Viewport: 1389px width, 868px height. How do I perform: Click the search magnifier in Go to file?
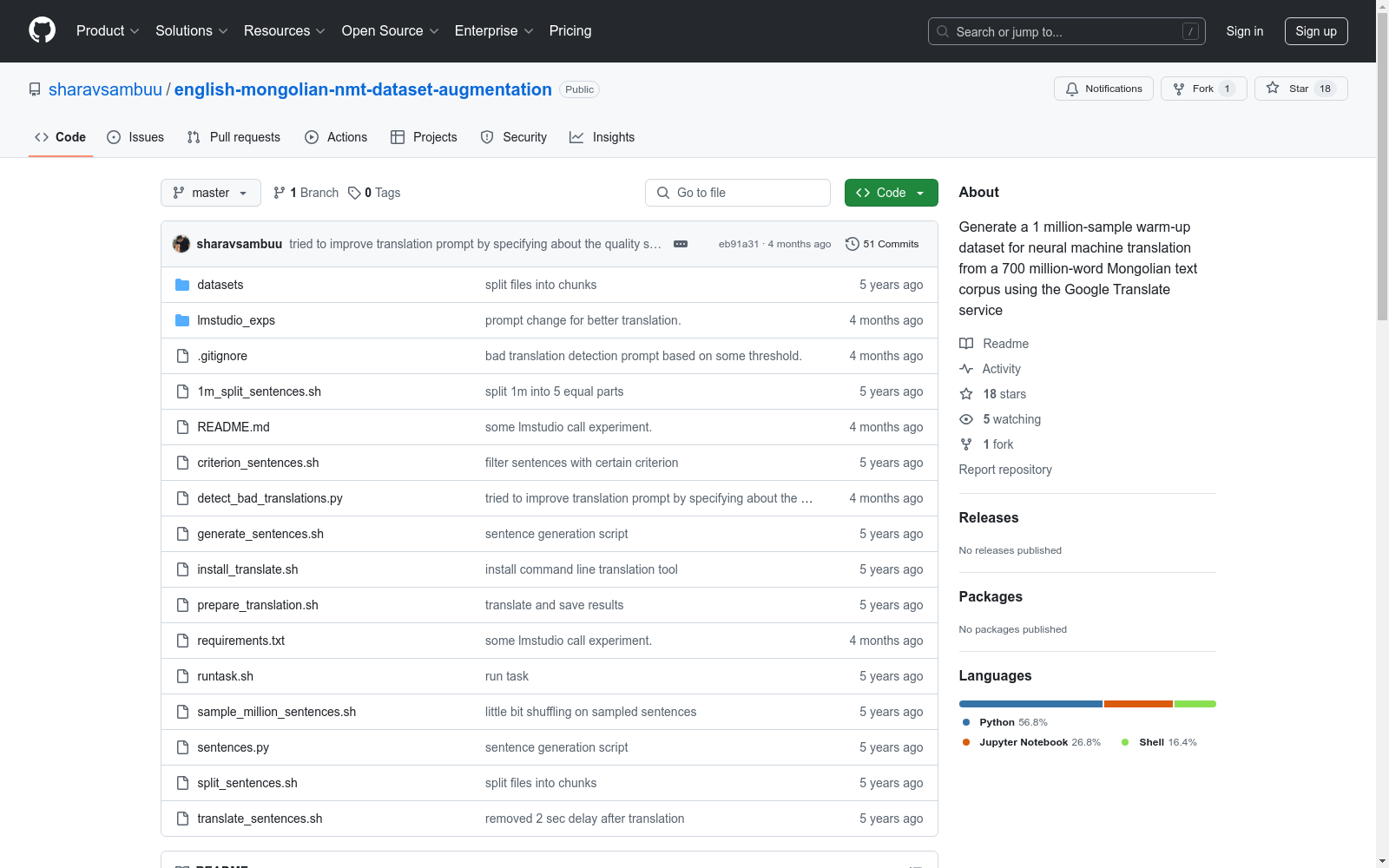click(x=663, y=193)
